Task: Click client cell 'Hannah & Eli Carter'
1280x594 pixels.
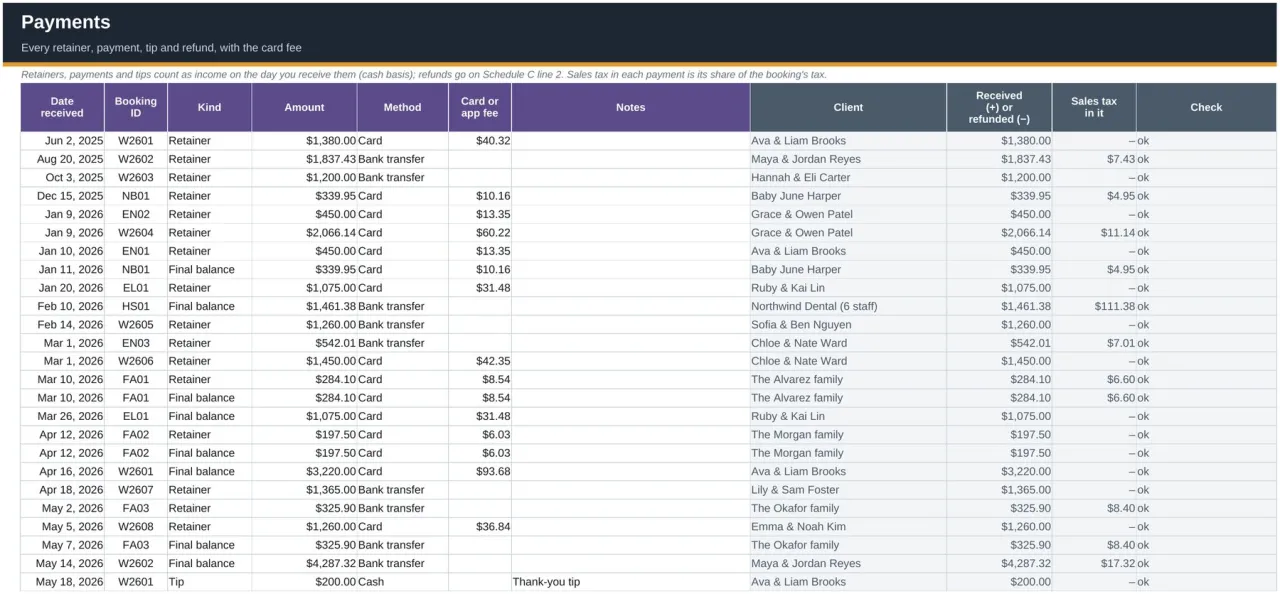Action: point(848,177)
